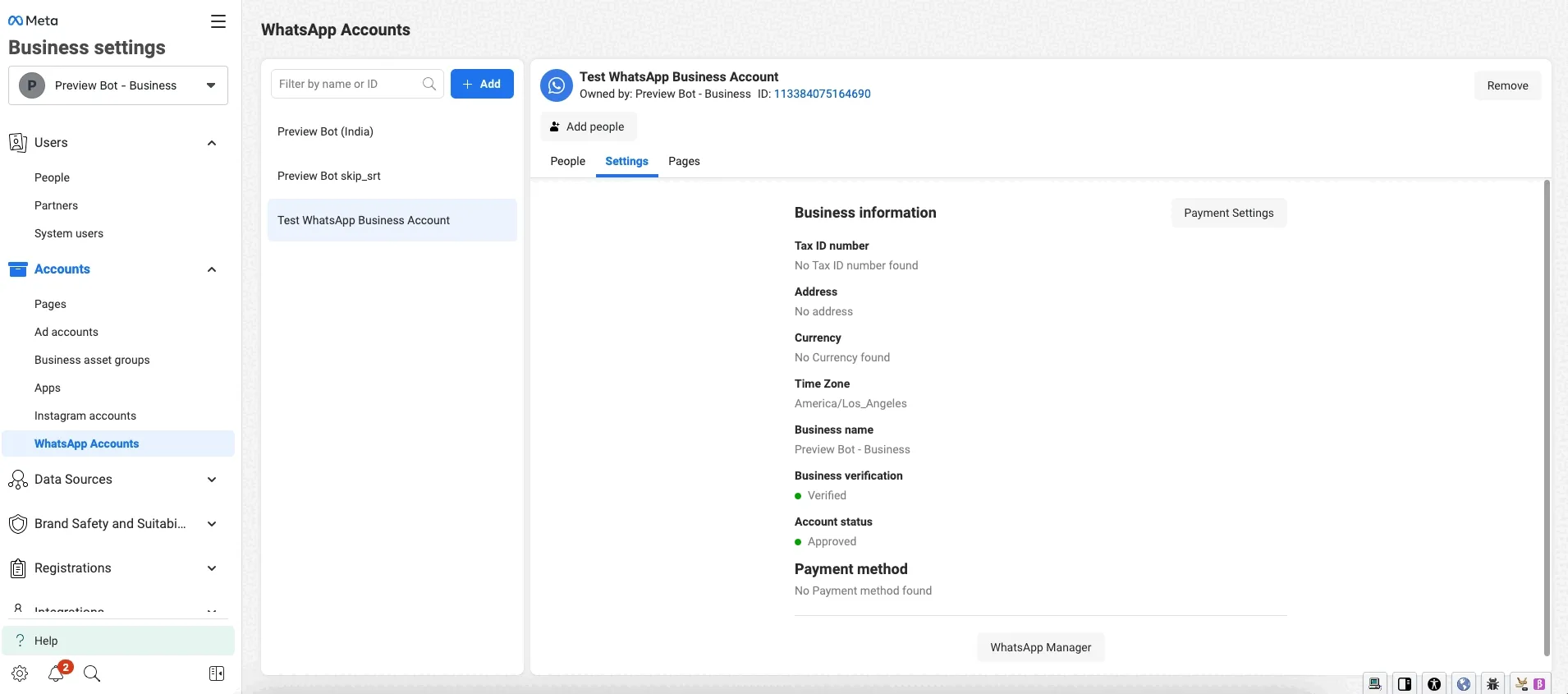Open the search magnifier in sidebar footer
Image resolution: width=1568 pixels, height=694 pixels.
pyautogui.click(x=92, y=673)
